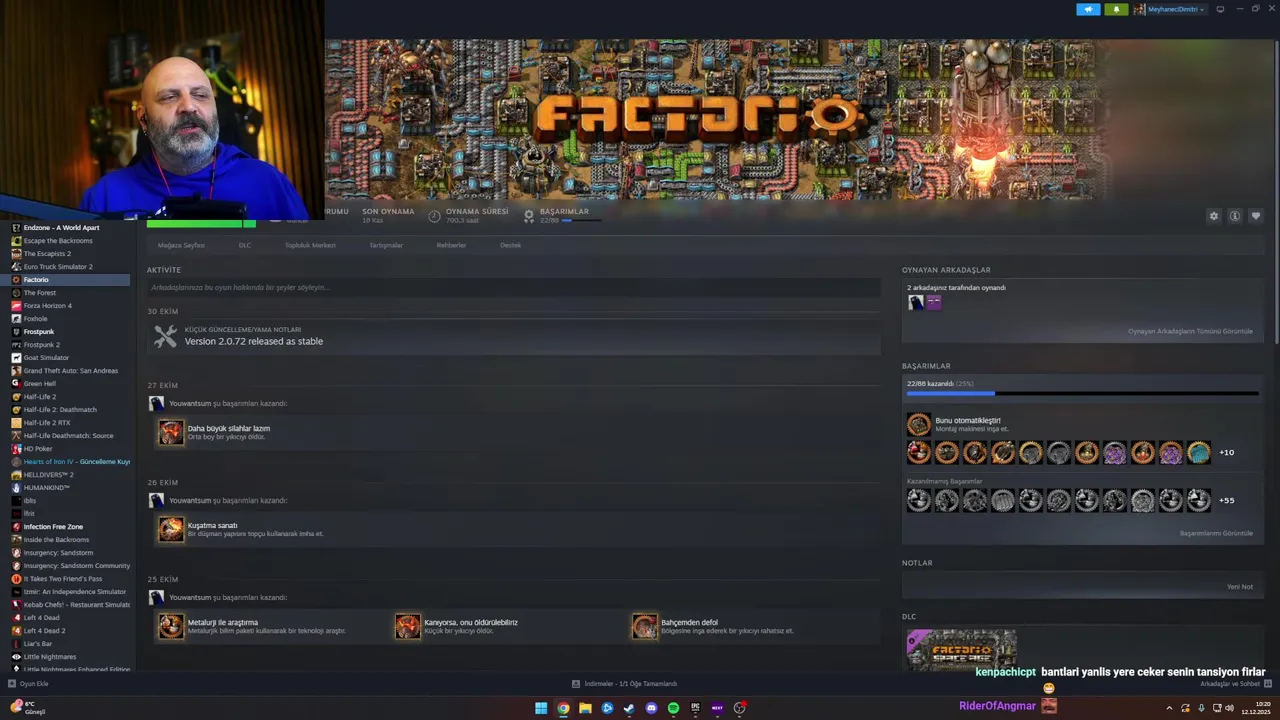Screen dimensions: 1280x720
Task: Show hidden system tray icons chevron
Action: [1169, 708]
